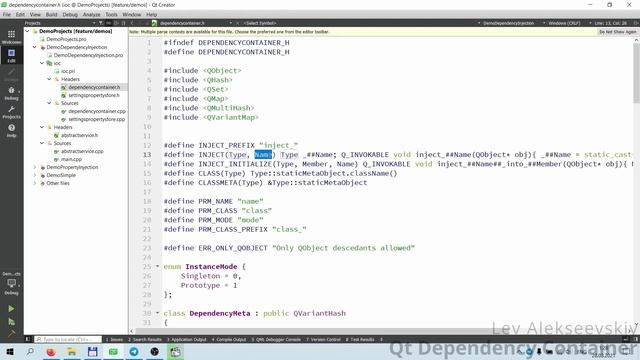Collapse the DemoProjects root node
Viewport: 640px width, 360px height.
point(27,31)
